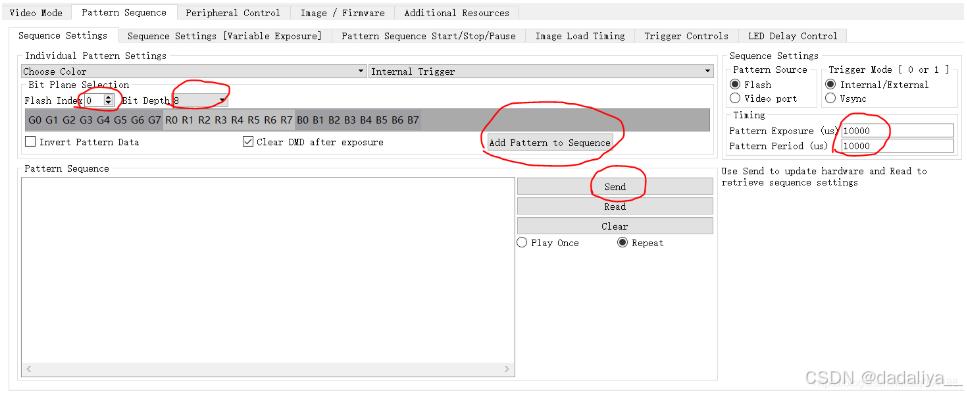This screenshot has width=967, height=395.
Task: Select bit plane R0
Action: [171, 120]
